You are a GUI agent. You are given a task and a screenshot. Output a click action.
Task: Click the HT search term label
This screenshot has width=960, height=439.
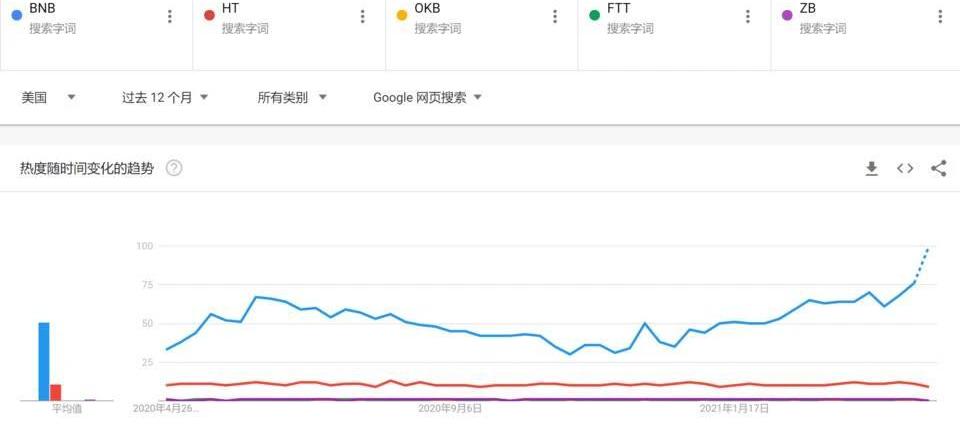pos(230,9)
